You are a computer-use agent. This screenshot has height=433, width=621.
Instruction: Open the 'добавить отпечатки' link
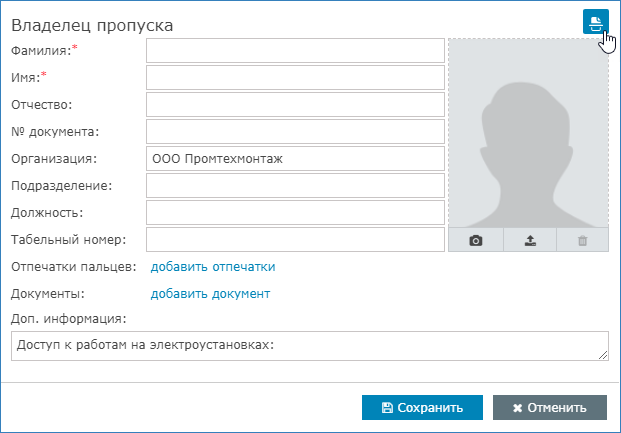(212, 267)
